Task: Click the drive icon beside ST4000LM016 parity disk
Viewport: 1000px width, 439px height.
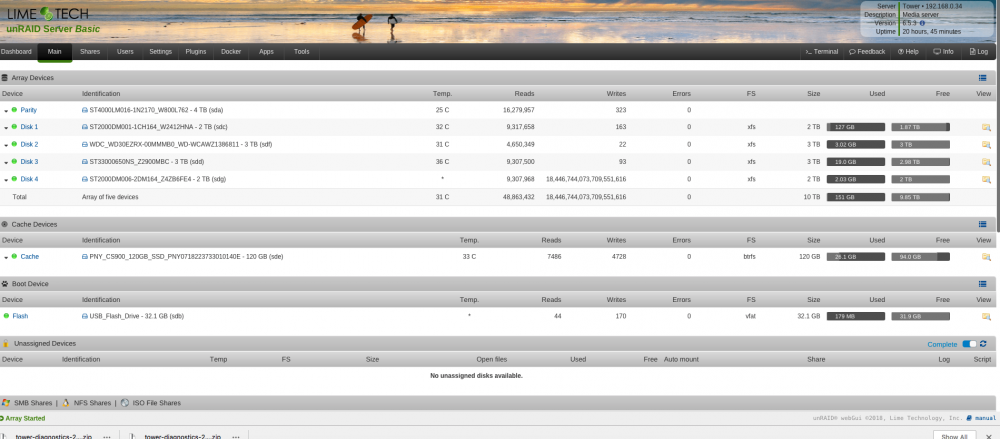Action: point(85,110)
